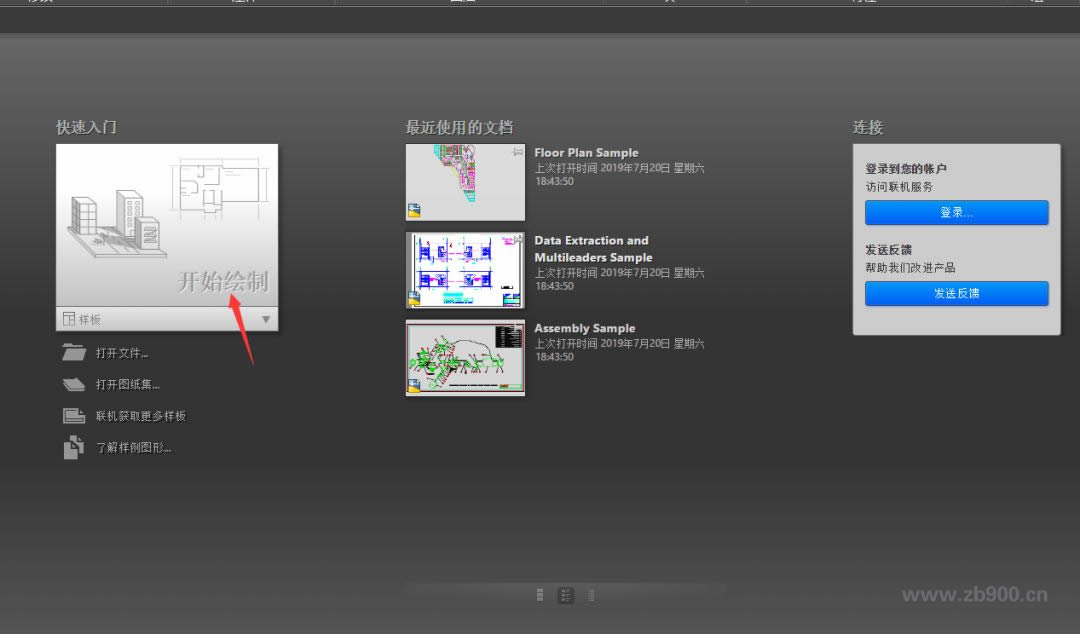
Task: Switch recent documents to detailed list view
Action: [565, 594]
